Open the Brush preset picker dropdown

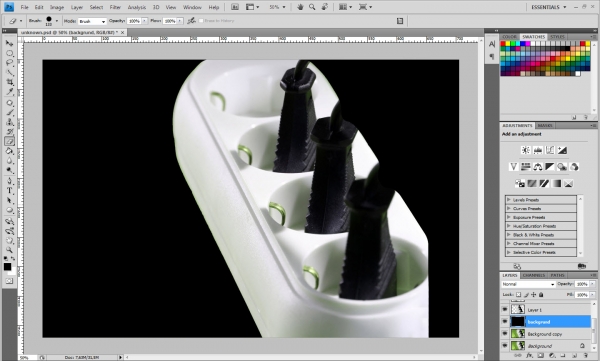[57, 21]
